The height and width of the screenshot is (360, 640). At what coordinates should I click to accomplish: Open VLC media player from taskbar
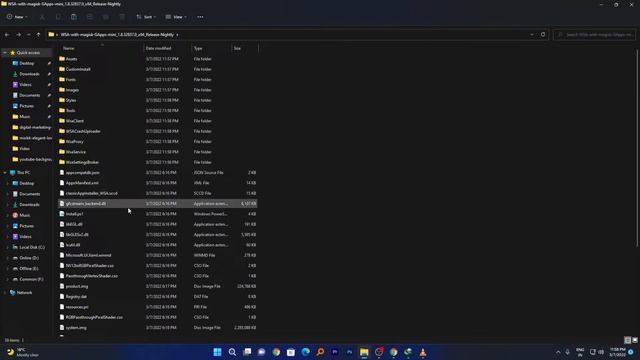423,352
